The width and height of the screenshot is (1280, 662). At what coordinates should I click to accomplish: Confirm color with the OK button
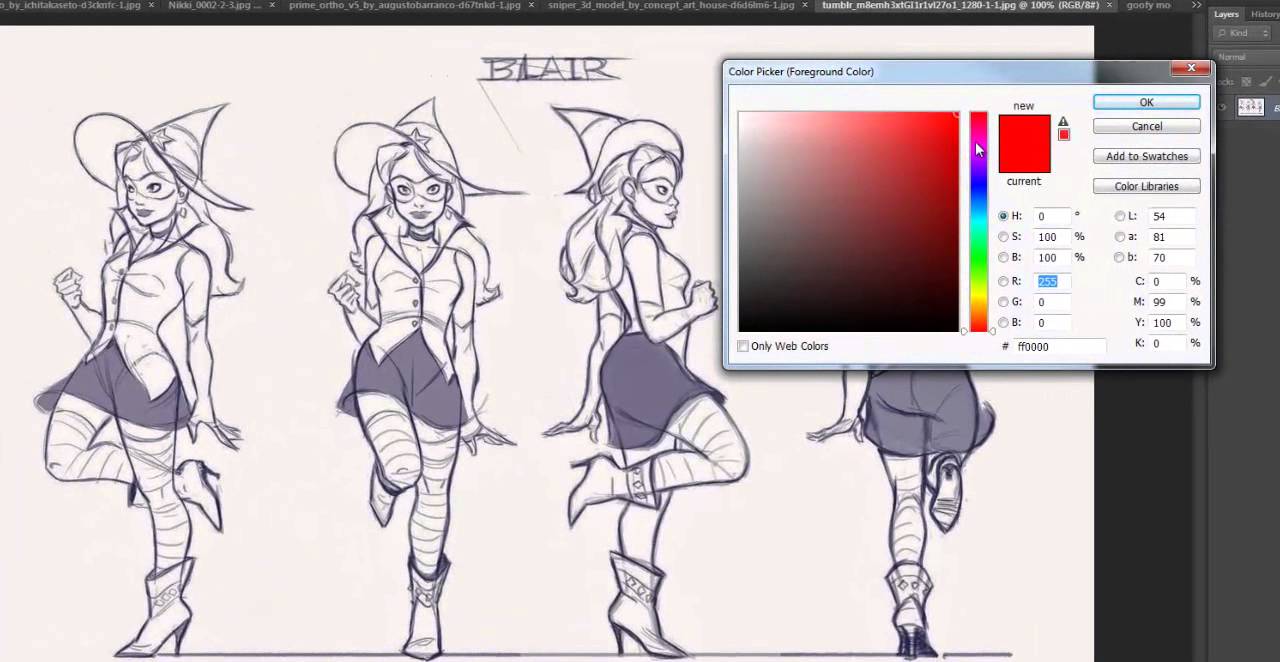point(1146,102)
